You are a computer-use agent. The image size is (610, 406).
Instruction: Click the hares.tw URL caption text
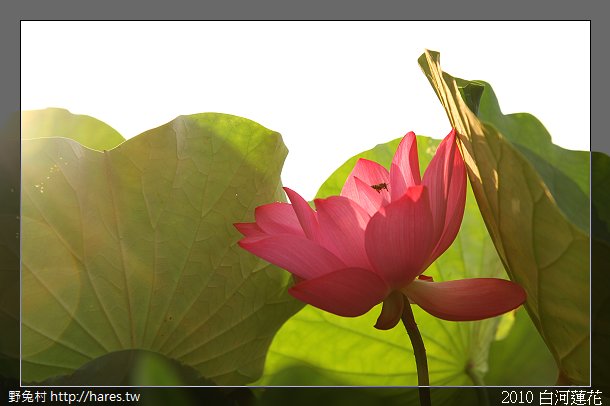coord(95,397)
